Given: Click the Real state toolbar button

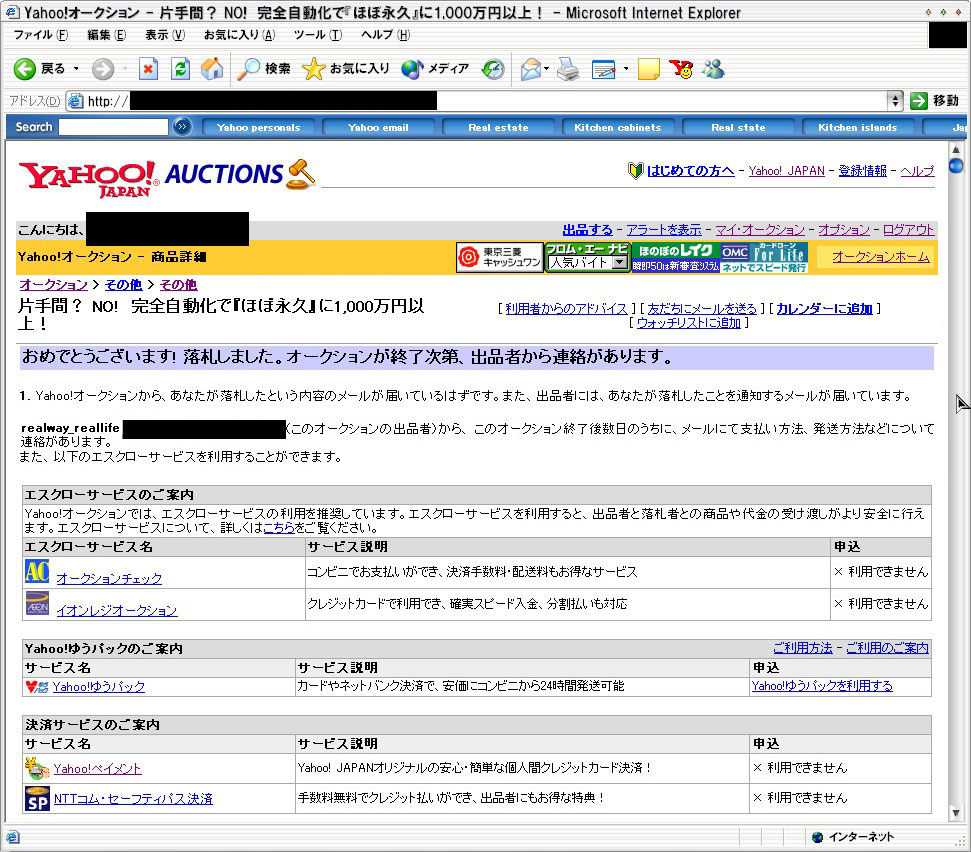Looking at the screenshot, I should tap(738, 127).
